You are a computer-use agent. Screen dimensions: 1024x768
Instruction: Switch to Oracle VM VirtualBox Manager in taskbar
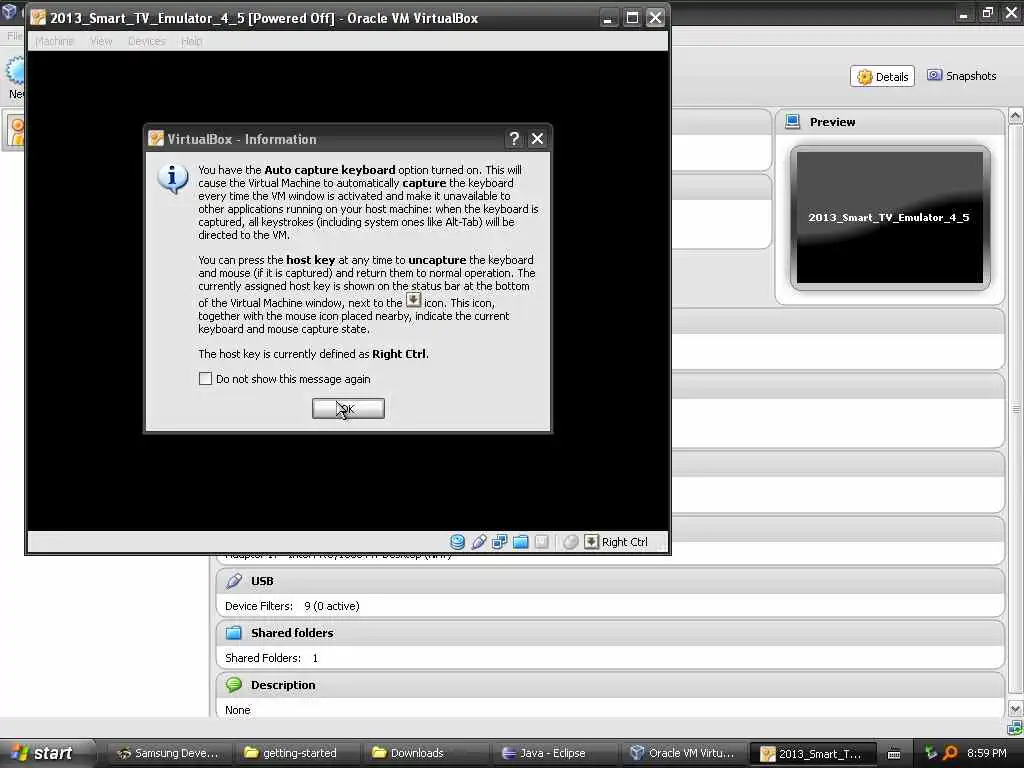click(x=682, y=753)
